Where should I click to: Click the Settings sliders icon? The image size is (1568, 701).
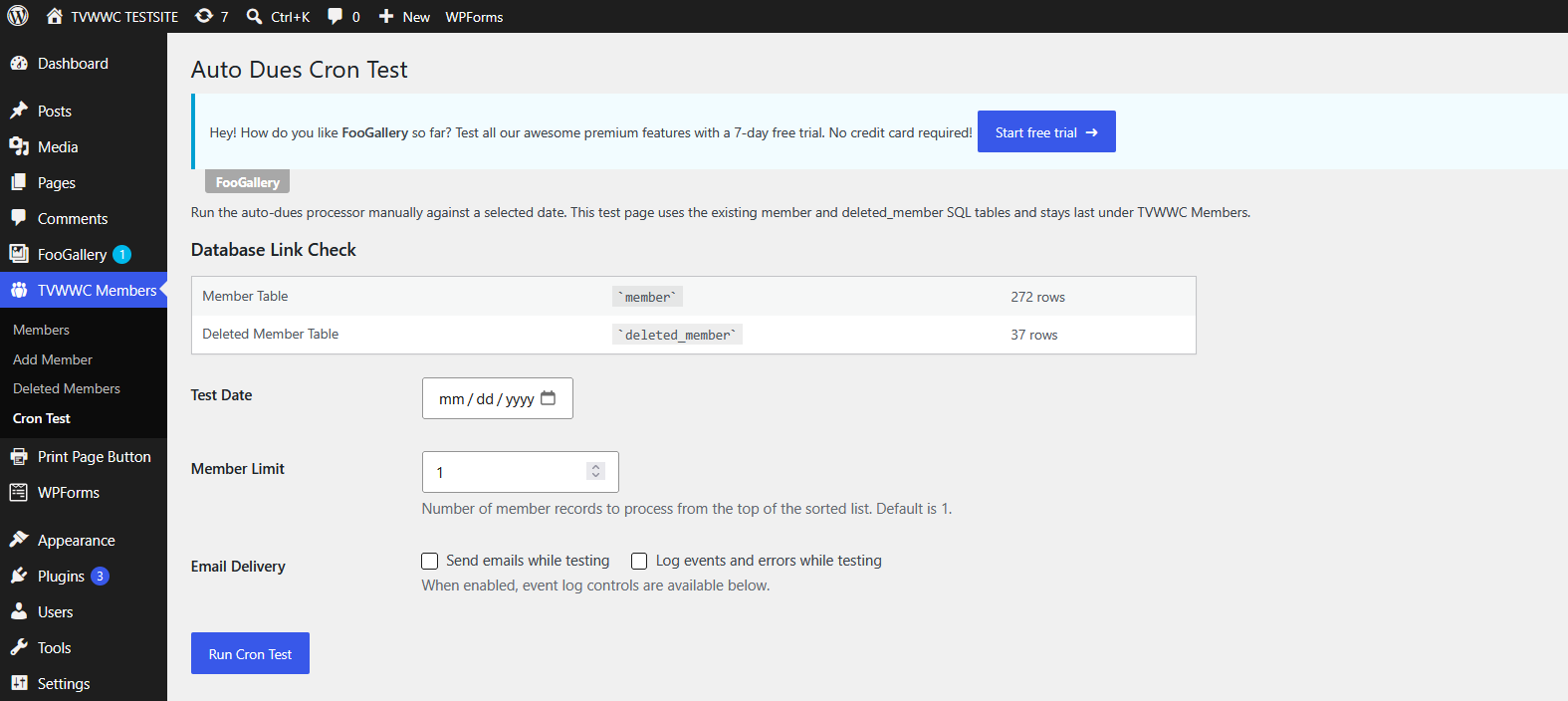pyautogui.click(x=19, y=683)
